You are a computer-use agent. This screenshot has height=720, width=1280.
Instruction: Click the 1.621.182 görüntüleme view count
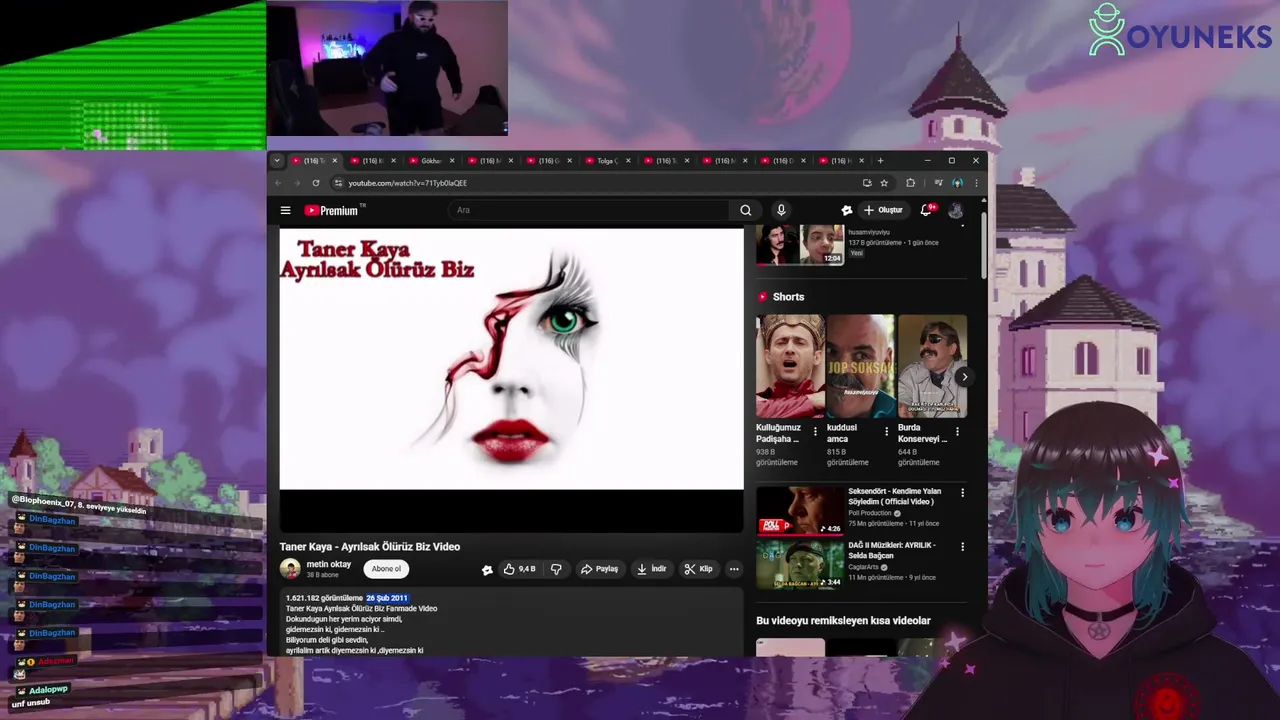324,598
